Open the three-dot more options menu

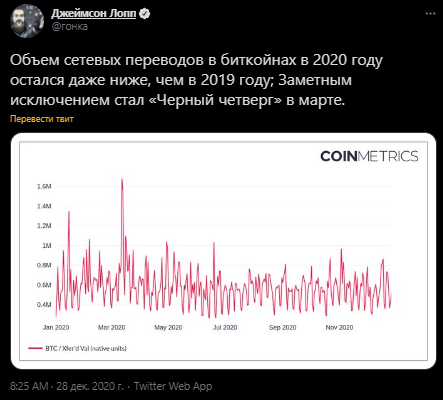pos(430,14)
